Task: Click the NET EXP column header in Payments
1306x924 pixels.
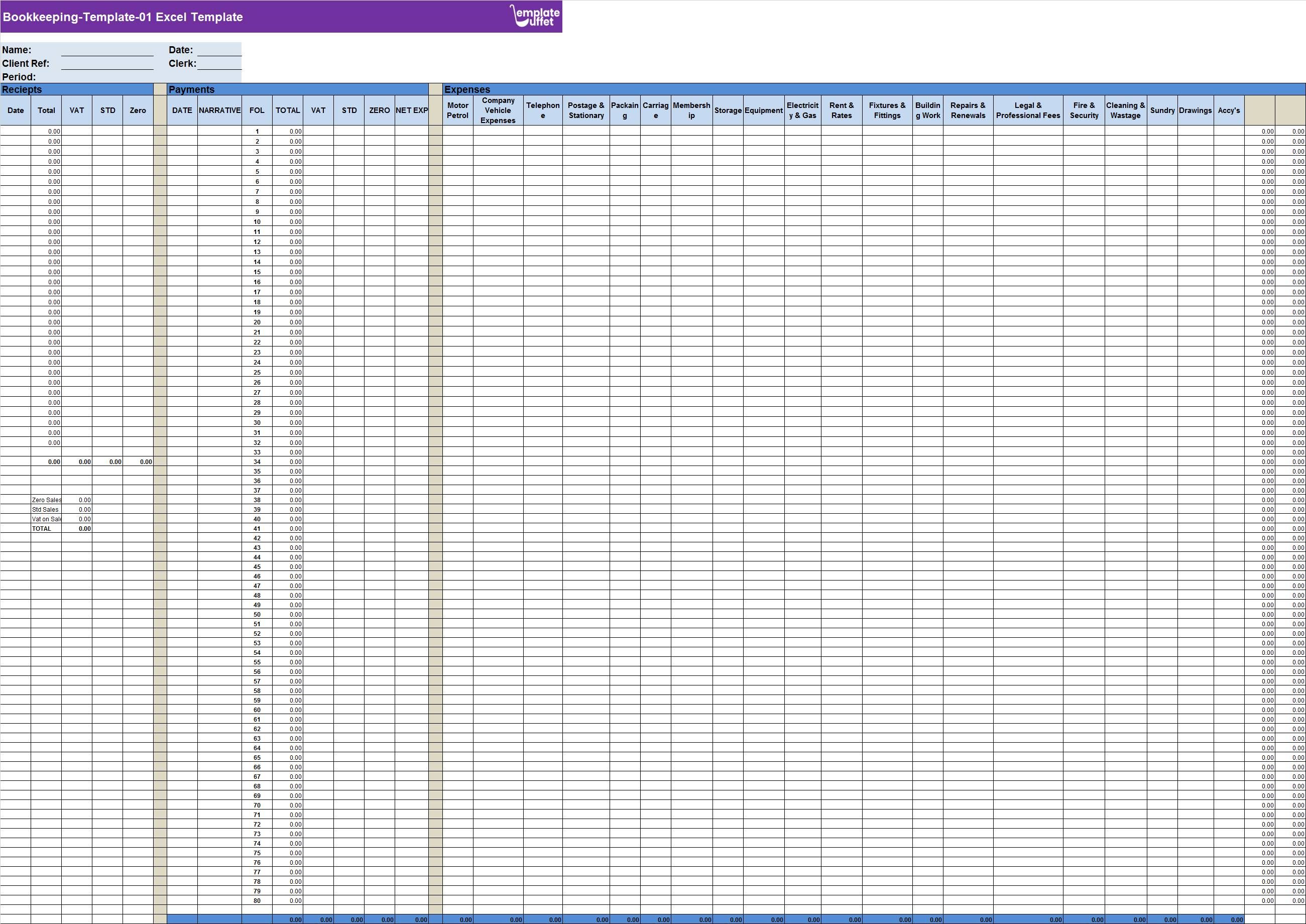Action: [412, 110]
